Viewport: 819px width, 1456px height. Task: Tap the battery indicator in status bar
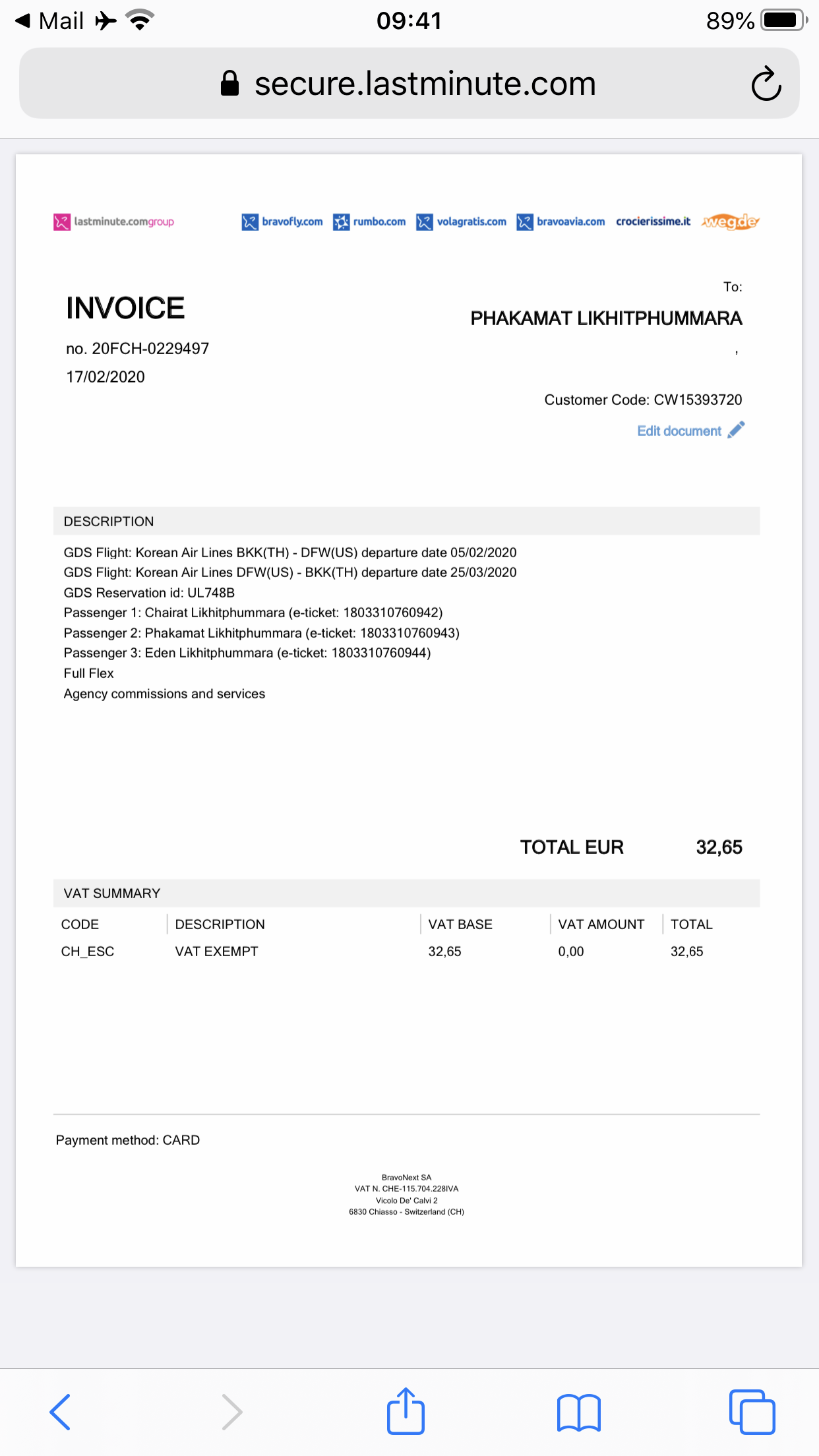[x=784, y=20]
